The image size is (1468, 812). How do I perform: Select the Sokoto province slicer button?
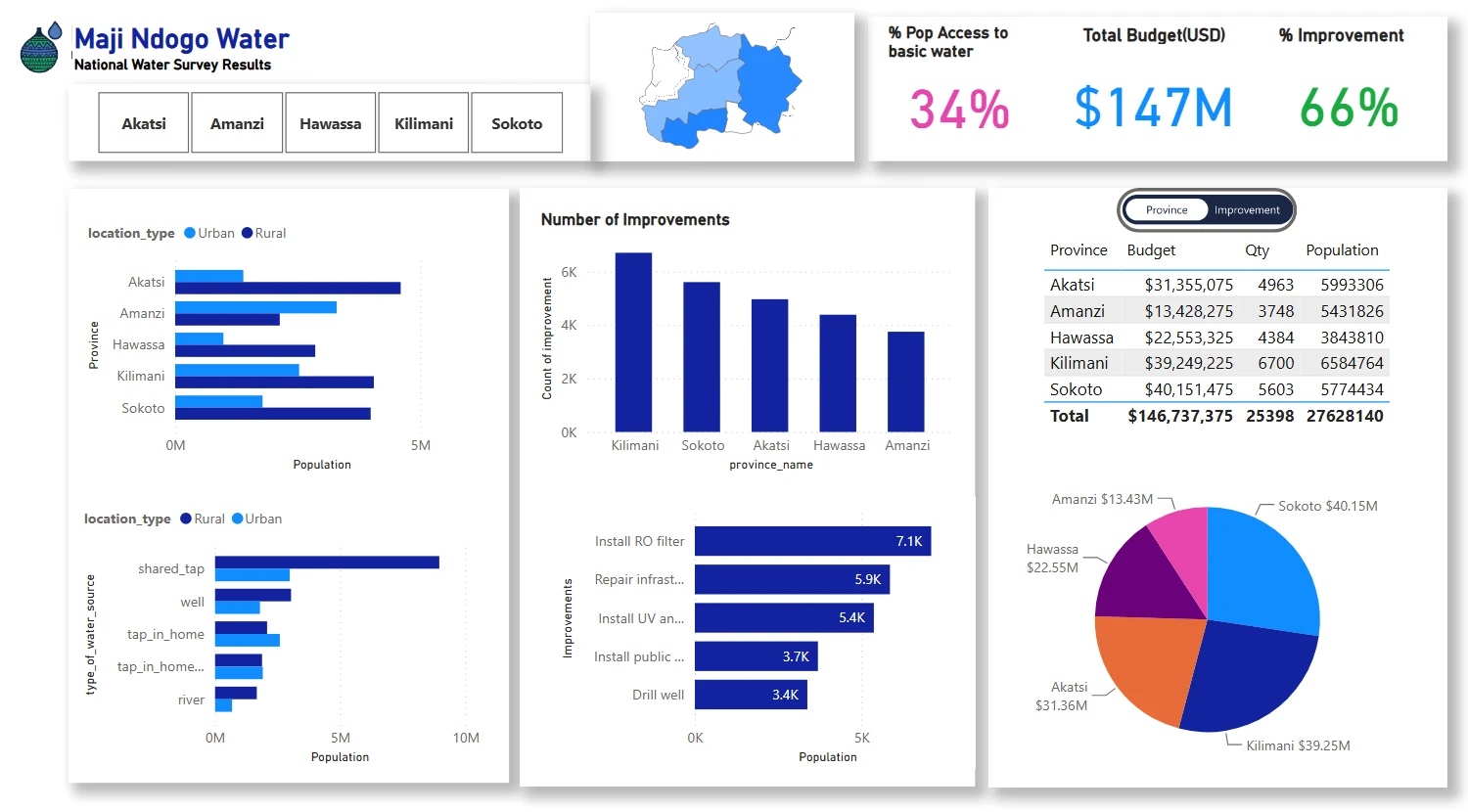(x=517, y=123)
